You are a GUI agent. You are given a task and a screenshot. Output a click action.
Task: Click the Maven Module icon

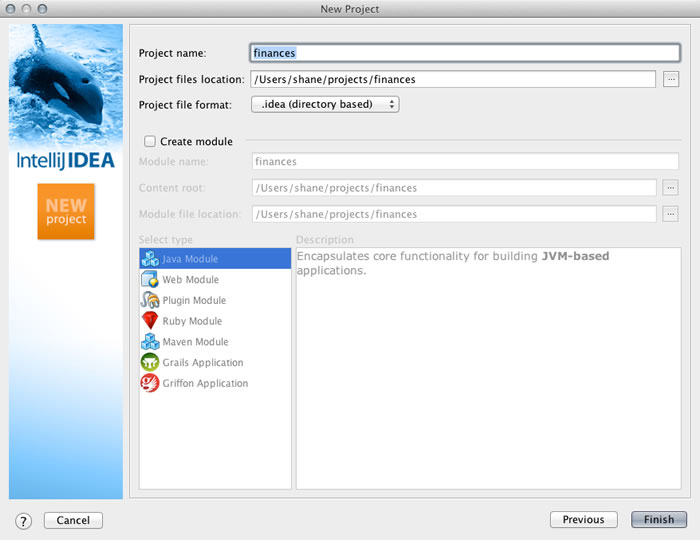click(x=150, y=342)
